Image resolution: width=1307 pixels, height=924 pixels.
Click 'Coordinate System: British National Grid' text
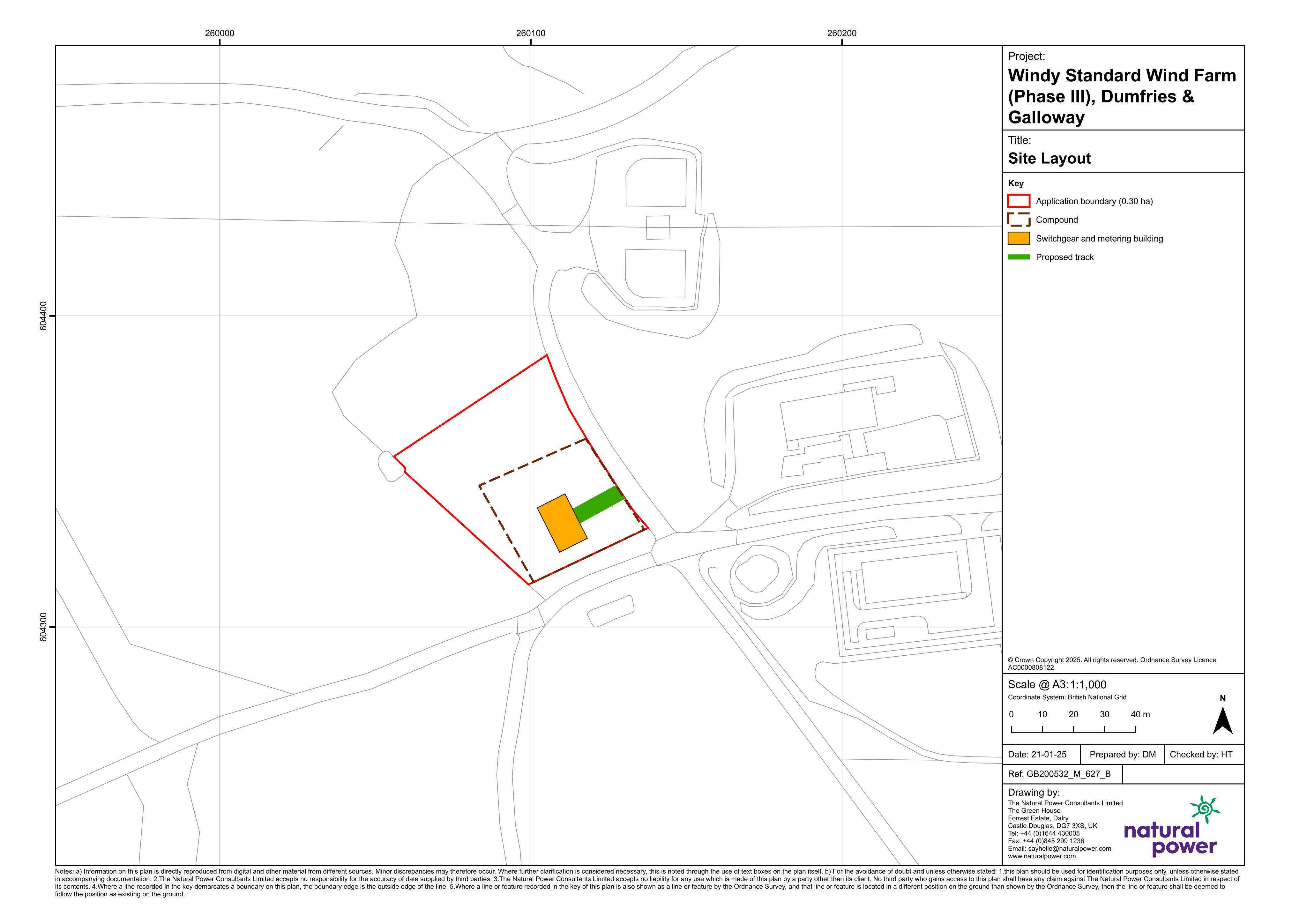1067,697
